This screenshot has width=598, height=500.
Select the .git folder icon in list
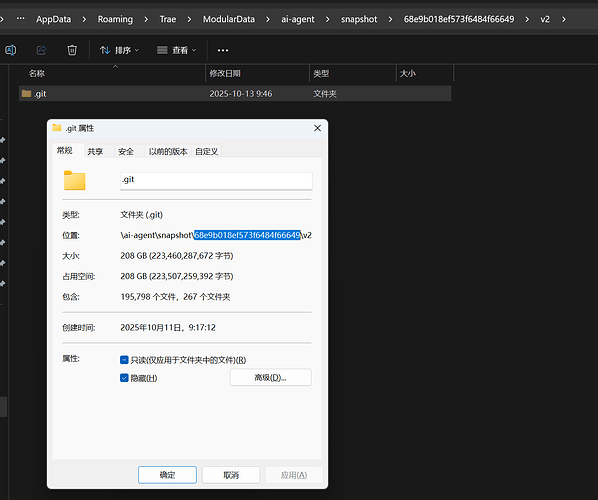[x=26, y=93]
